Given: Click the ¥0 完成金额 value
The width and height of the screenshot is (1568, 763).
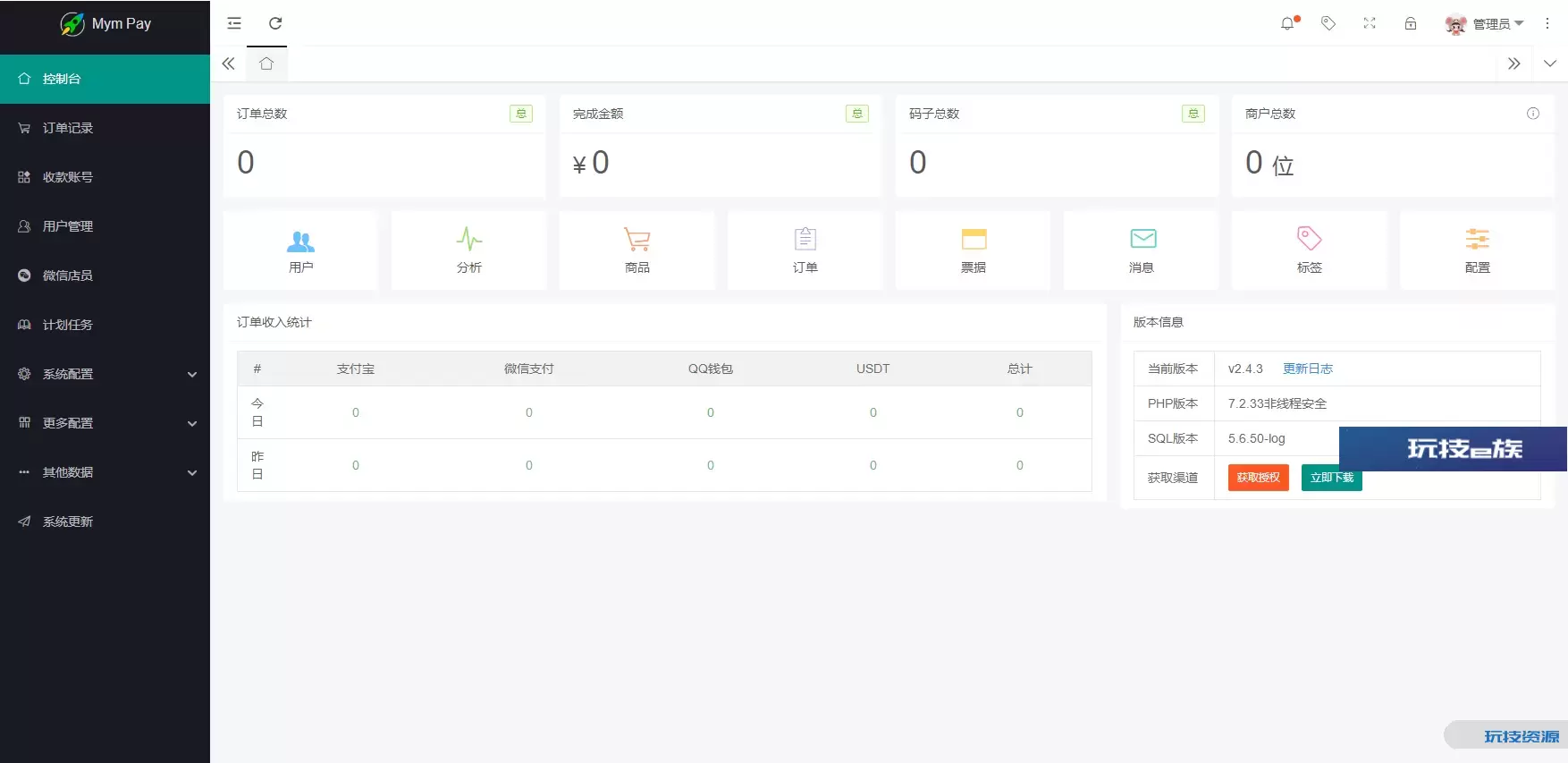Looking at the screenshot, I should click(591, 163).
